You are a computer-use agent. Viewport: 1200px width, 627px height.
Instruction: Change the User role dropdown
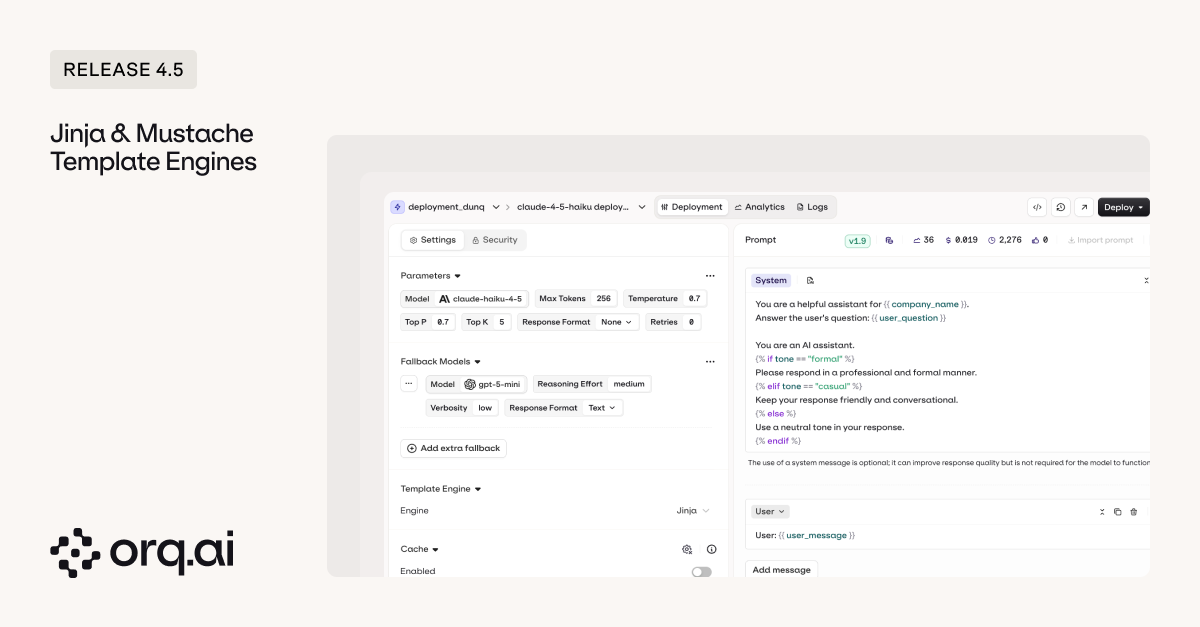click(769, 511)
